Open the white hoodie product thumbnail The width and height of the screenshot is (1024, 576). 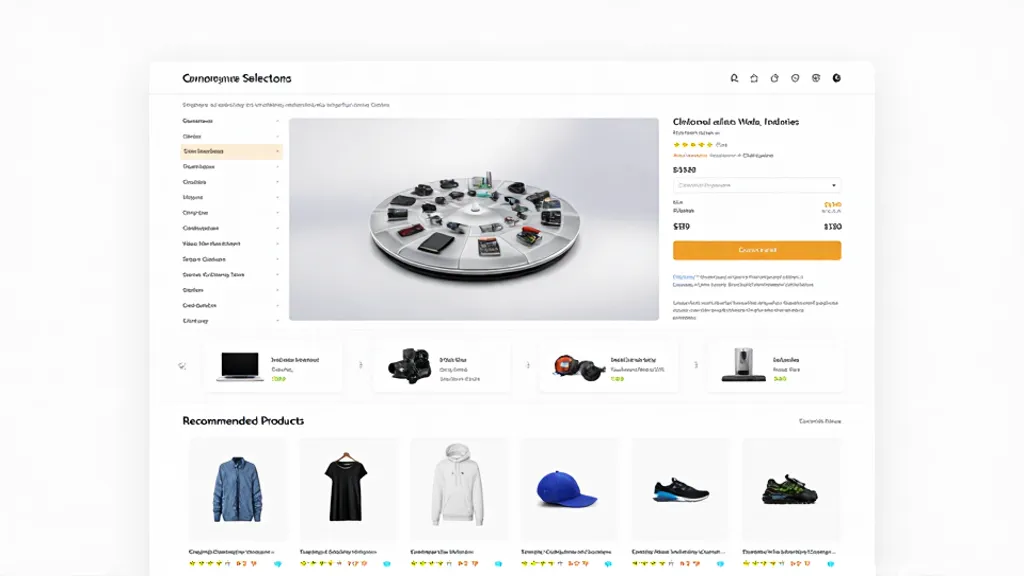[x=458, y=487]
